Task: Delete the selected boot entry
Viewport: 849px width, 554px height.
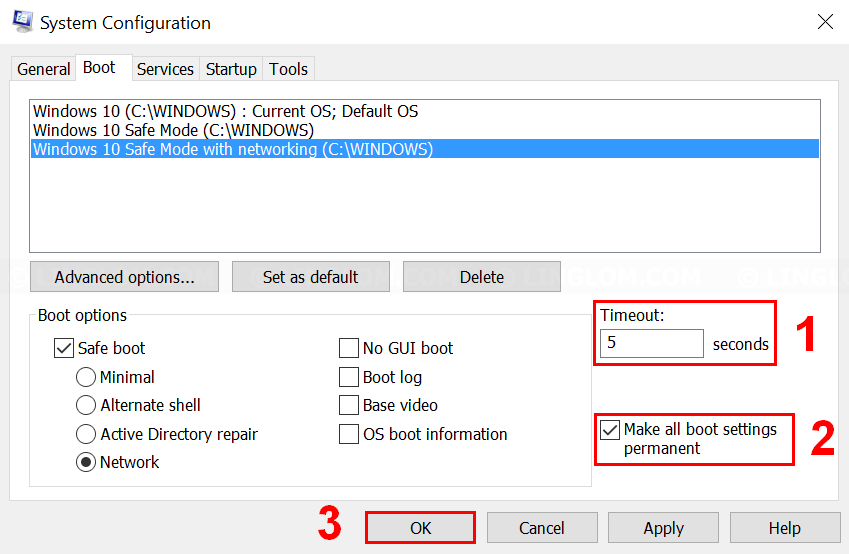Action: pyautogui.click(x=482, y=277)
